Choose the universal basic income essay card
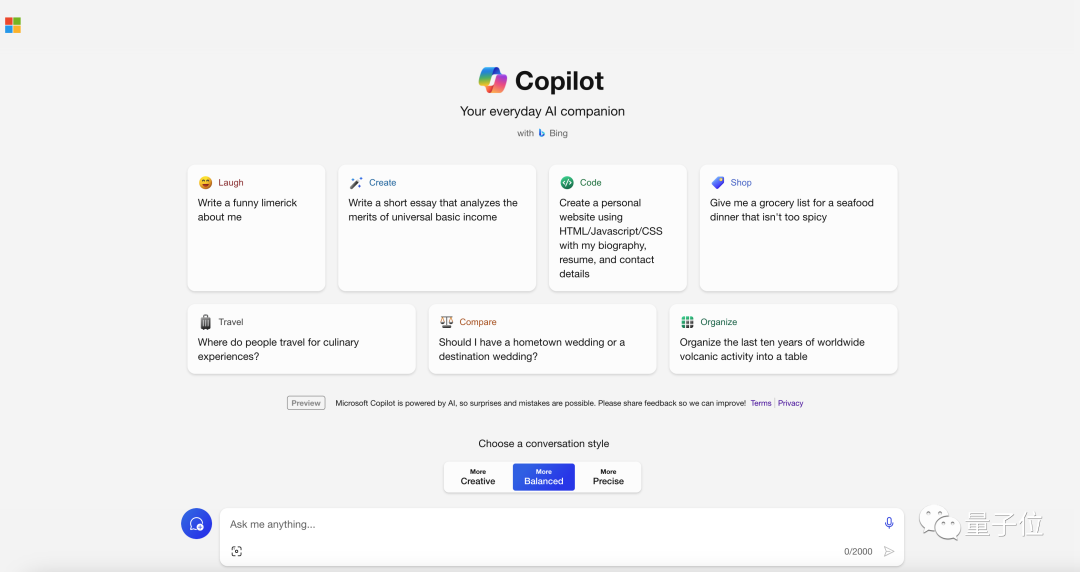The width and height of the screenshot is (1080, 572). coord(437,228)
